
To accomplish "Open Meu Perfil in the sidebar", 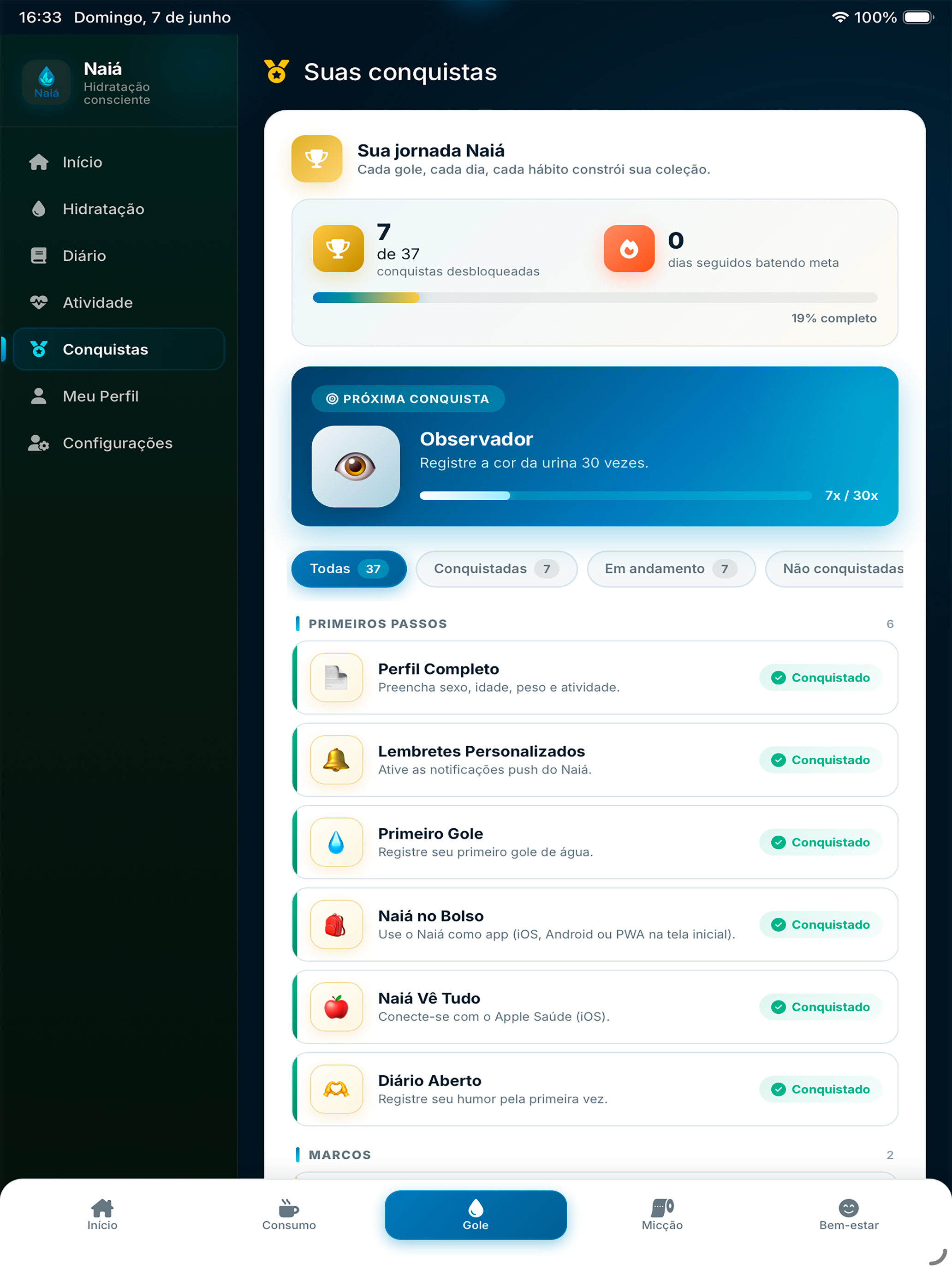I will [x=119, y=396].
